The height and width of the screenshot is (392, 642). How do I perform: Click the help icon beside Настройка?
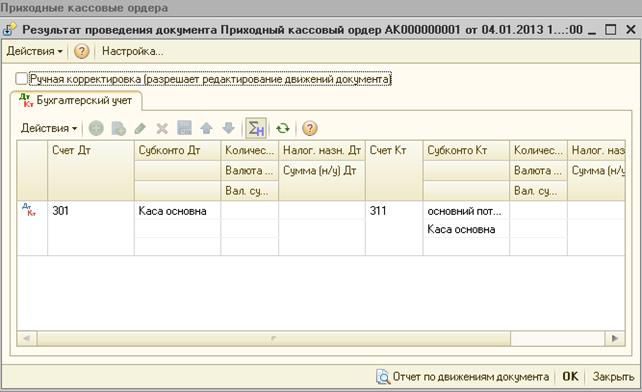[x=81, y=51]
